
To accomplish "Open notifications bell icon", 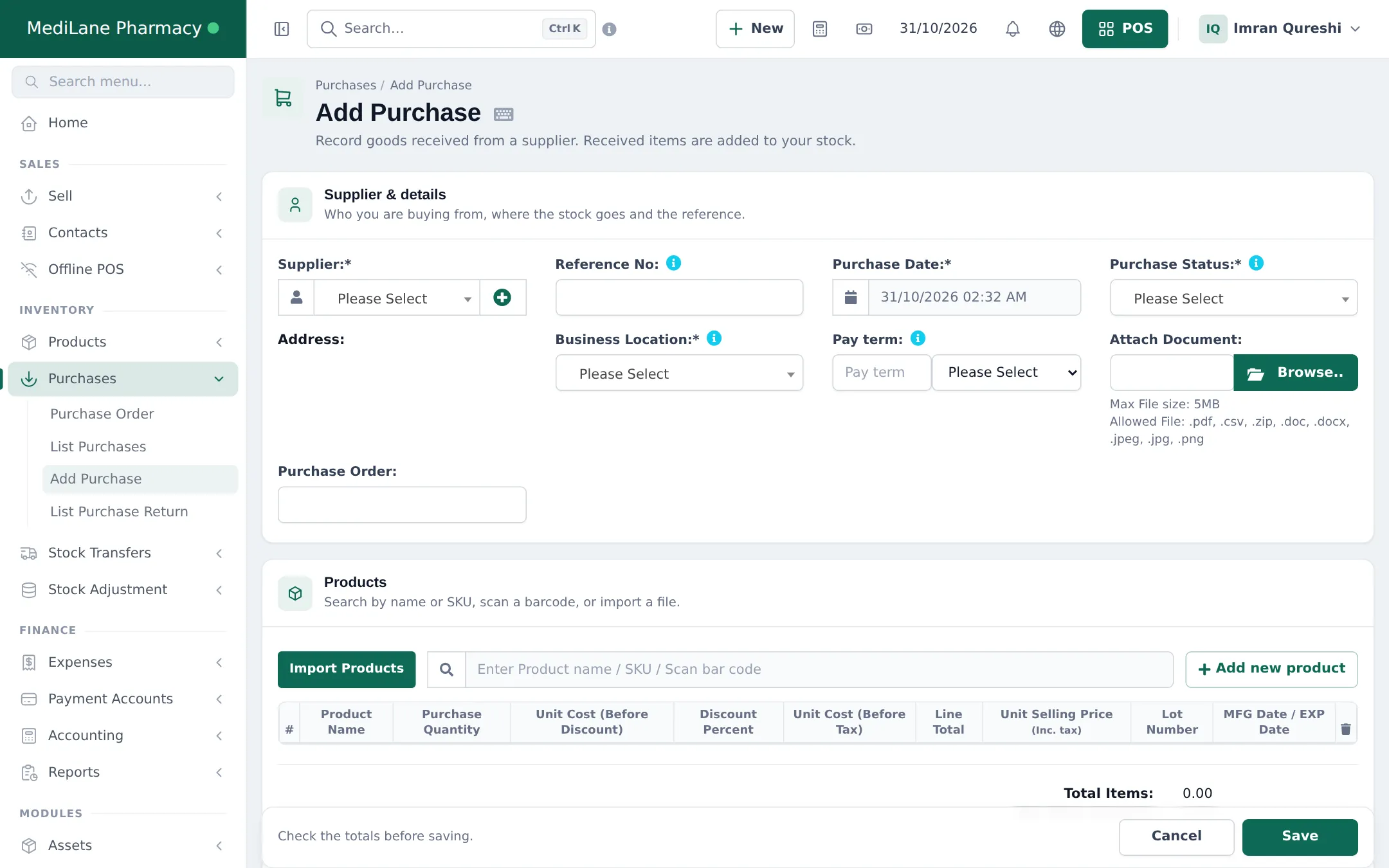I will [1013, 29].
